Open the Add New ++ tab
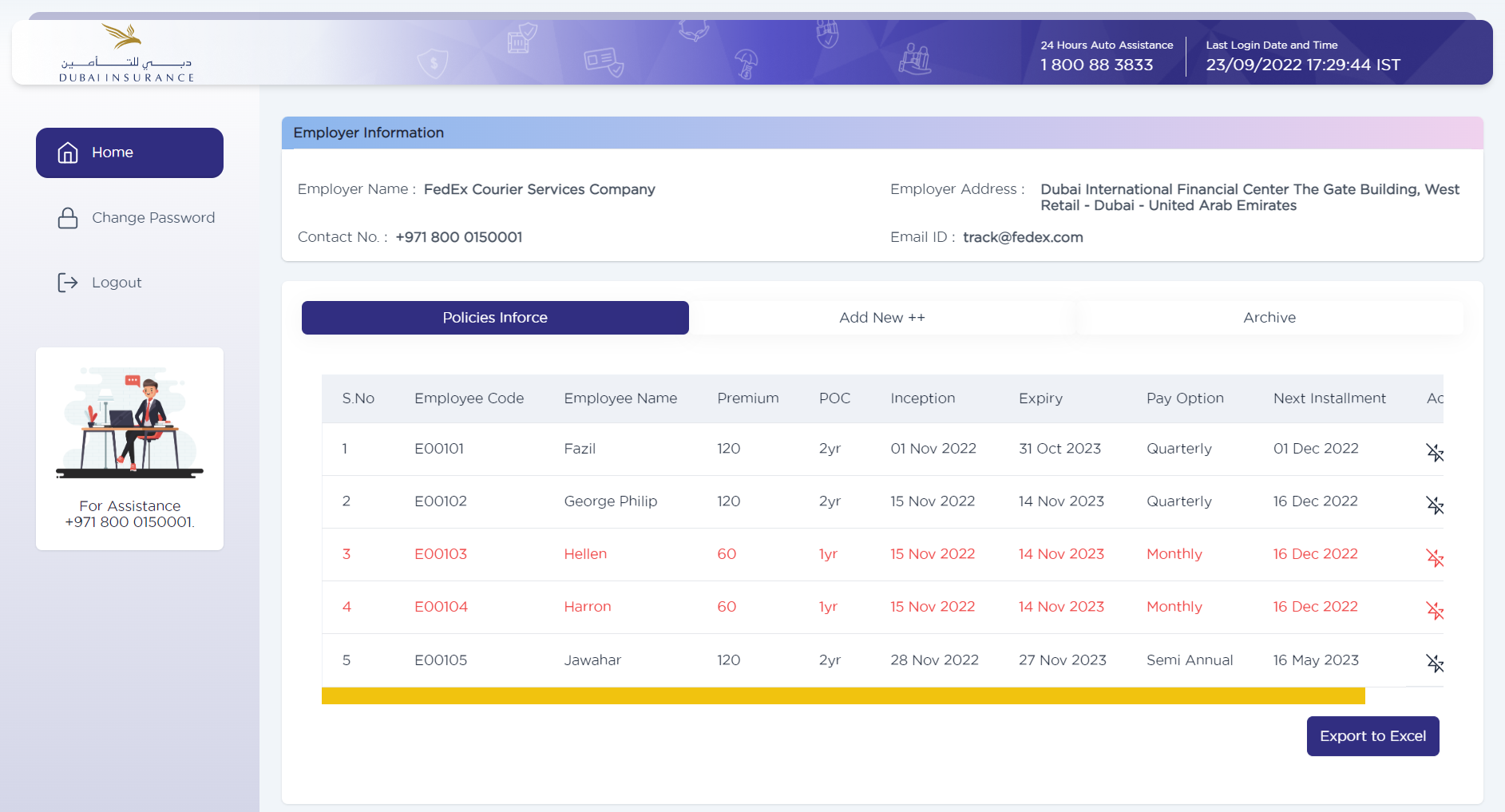Screen dimensions: 1505x812 coord(881,318)
